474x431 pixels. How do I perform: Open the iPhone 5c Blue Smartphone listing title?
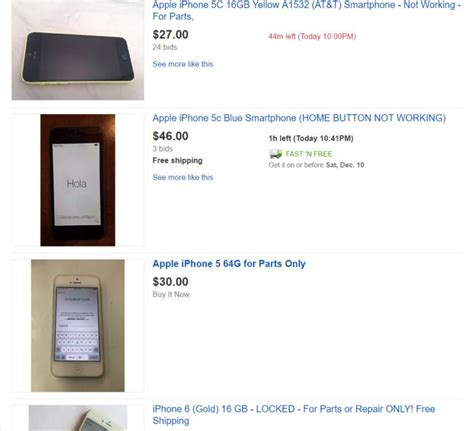[x=299, y=118]
